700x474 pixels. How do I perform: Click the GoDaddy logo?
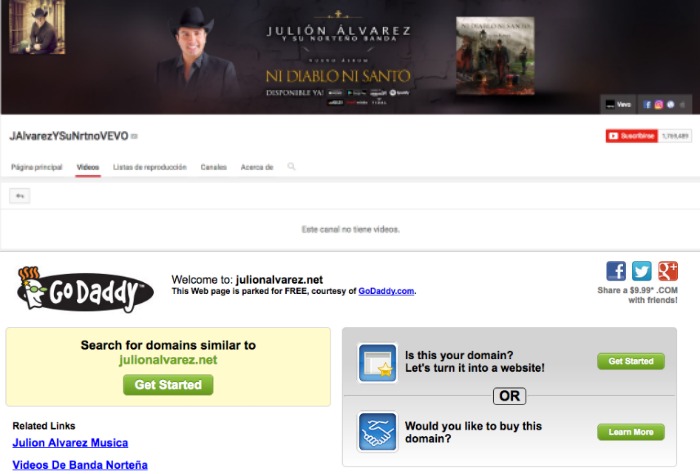[84, 289]
